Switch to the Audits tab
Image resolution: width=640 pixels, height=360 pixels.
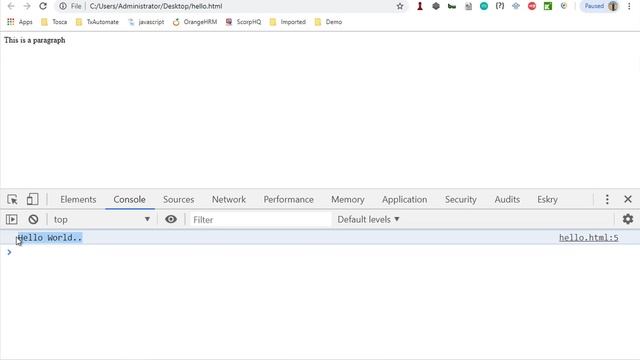pos(507,199)
